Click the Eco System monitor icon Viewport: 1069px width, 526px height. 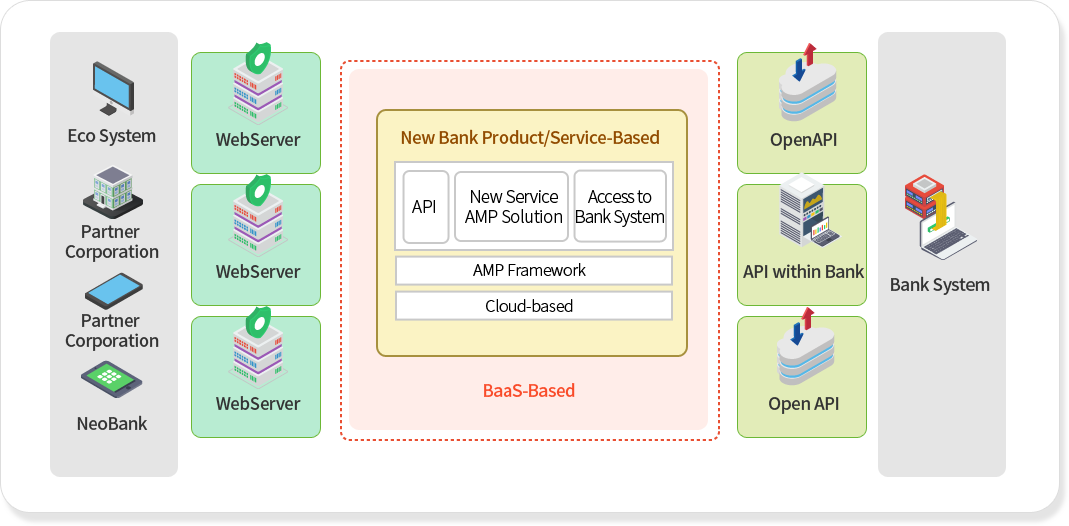click(113, 88)
